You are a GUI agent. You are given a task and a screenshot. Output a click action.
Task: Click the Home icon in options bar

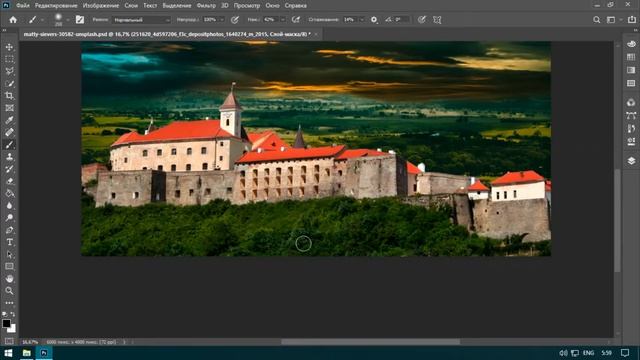(13, 20)
